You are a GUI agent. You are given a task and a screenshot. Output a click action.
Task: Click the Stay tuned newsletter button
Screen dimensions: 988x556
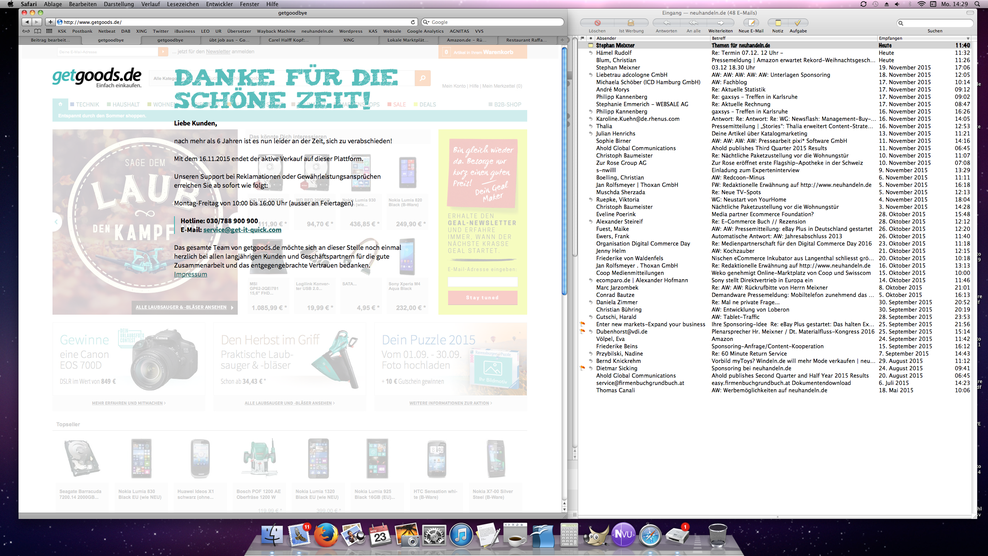pyautogui.click(x=483, y=297)
